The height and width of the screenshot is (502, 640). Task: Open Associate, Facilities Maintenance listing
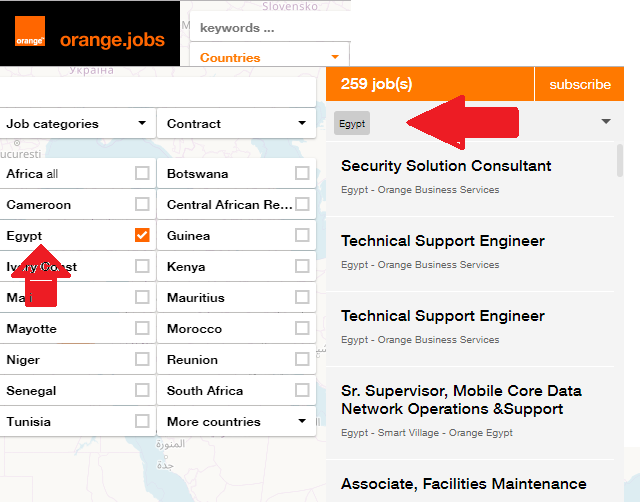[463, 484]
